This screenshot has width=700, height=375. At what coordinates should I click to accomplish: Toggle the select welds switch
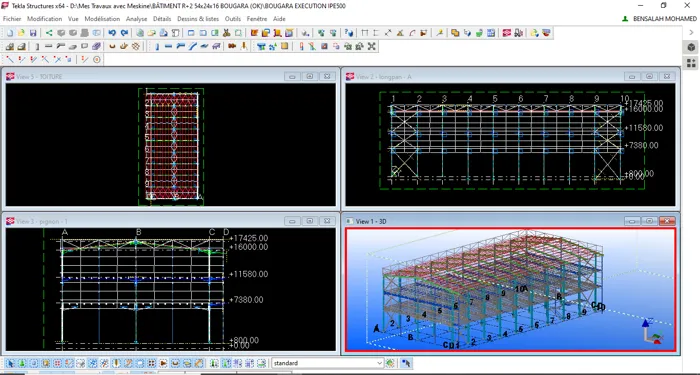click(116, 363)
